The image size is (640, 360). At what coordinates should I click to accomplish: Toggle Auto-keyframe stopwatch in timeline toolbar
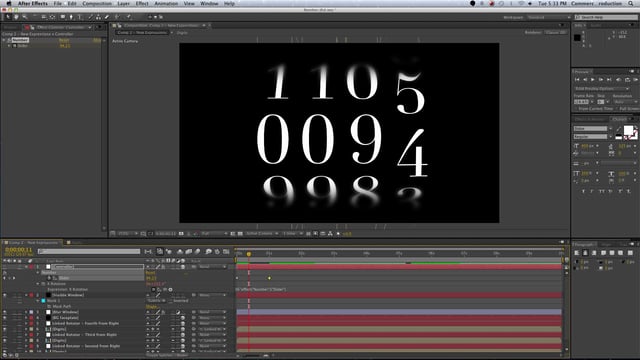[217, 251]
